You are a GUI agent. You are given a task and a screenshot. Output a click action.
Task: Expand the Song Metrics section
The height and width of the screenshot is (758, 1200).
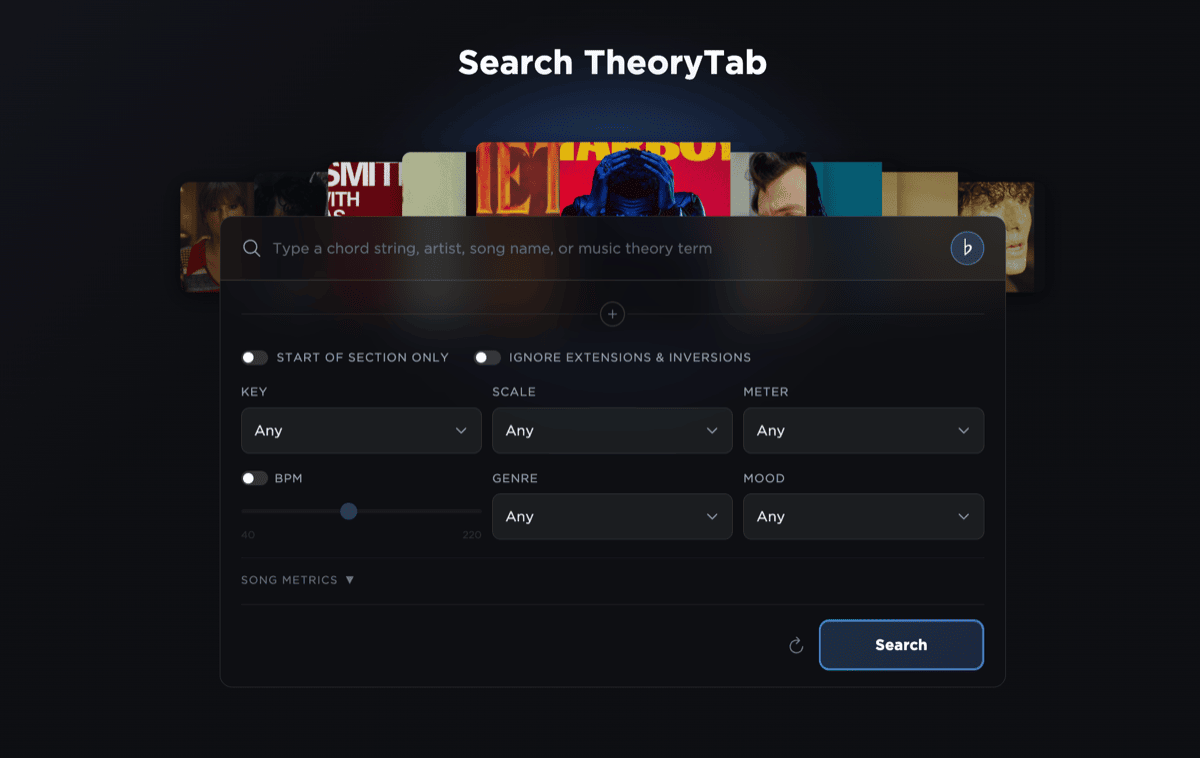tap(298, 580)
